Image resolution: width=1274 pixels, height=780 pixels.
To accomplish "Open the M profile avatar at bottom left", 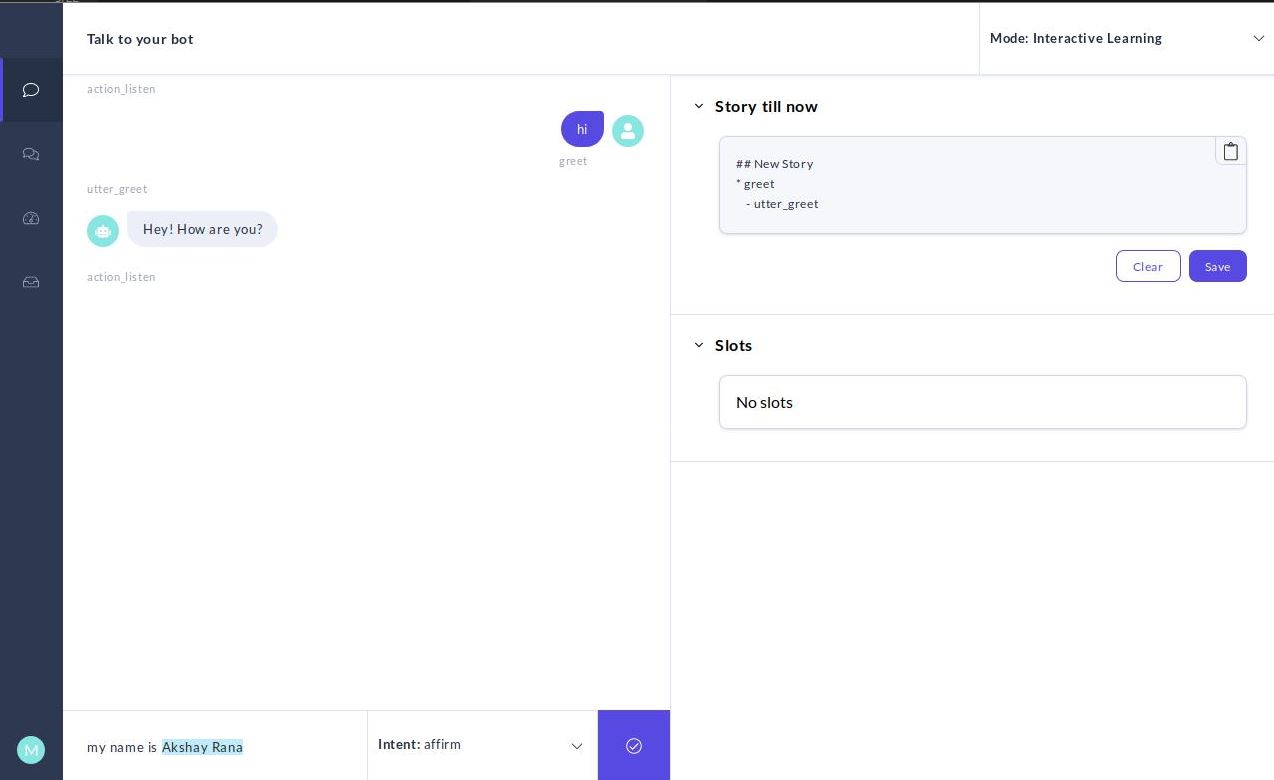I will pos(31,750).
